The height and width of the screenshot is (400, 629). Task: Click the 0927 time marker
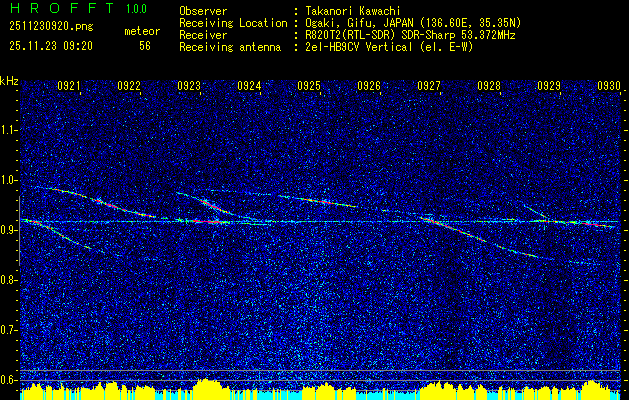tap(428, 85)
